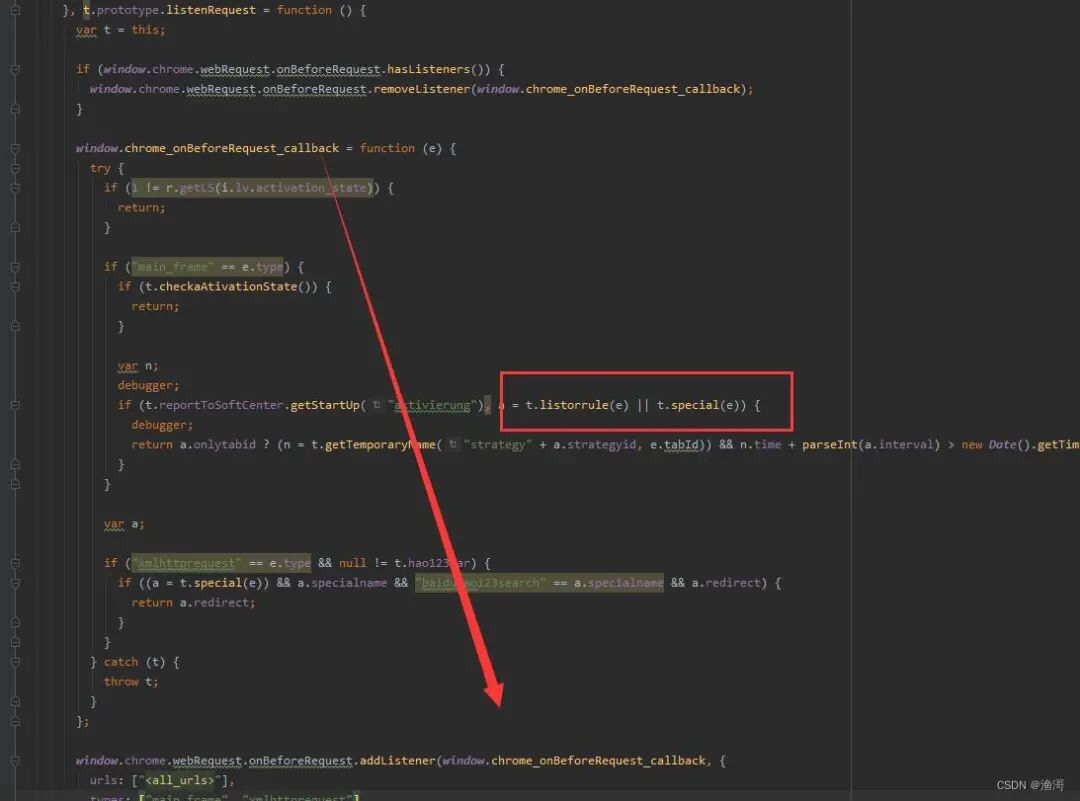Screen dimensions: 1080x801
Task: Collapse the r.getLS activation_state if block
Action: [15, 188]
